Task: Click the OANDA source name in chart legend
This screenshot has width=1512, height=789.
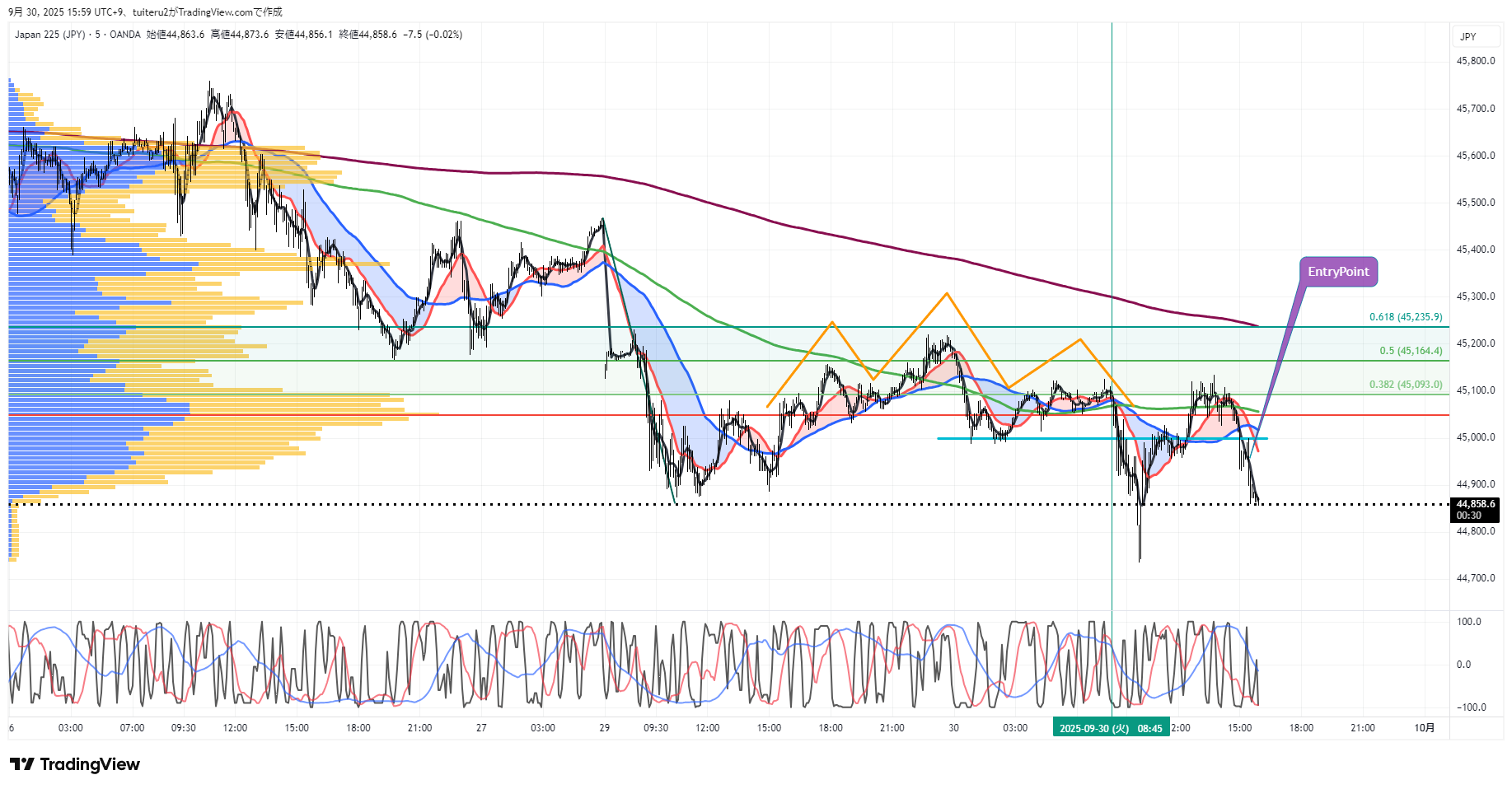Action: [125, 35]
